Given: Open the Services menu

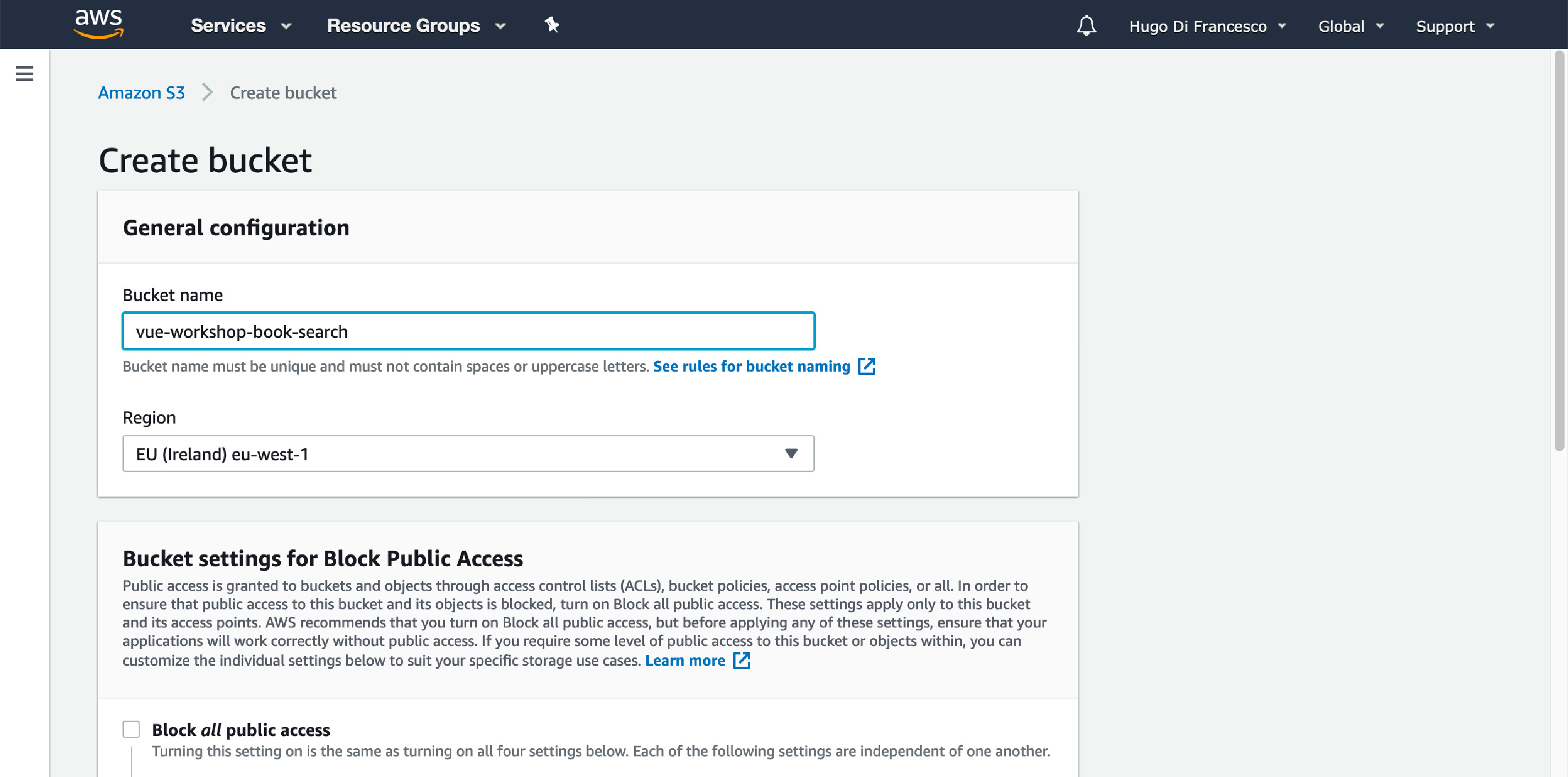Looking at the screenshot, I should click(241, 25).
